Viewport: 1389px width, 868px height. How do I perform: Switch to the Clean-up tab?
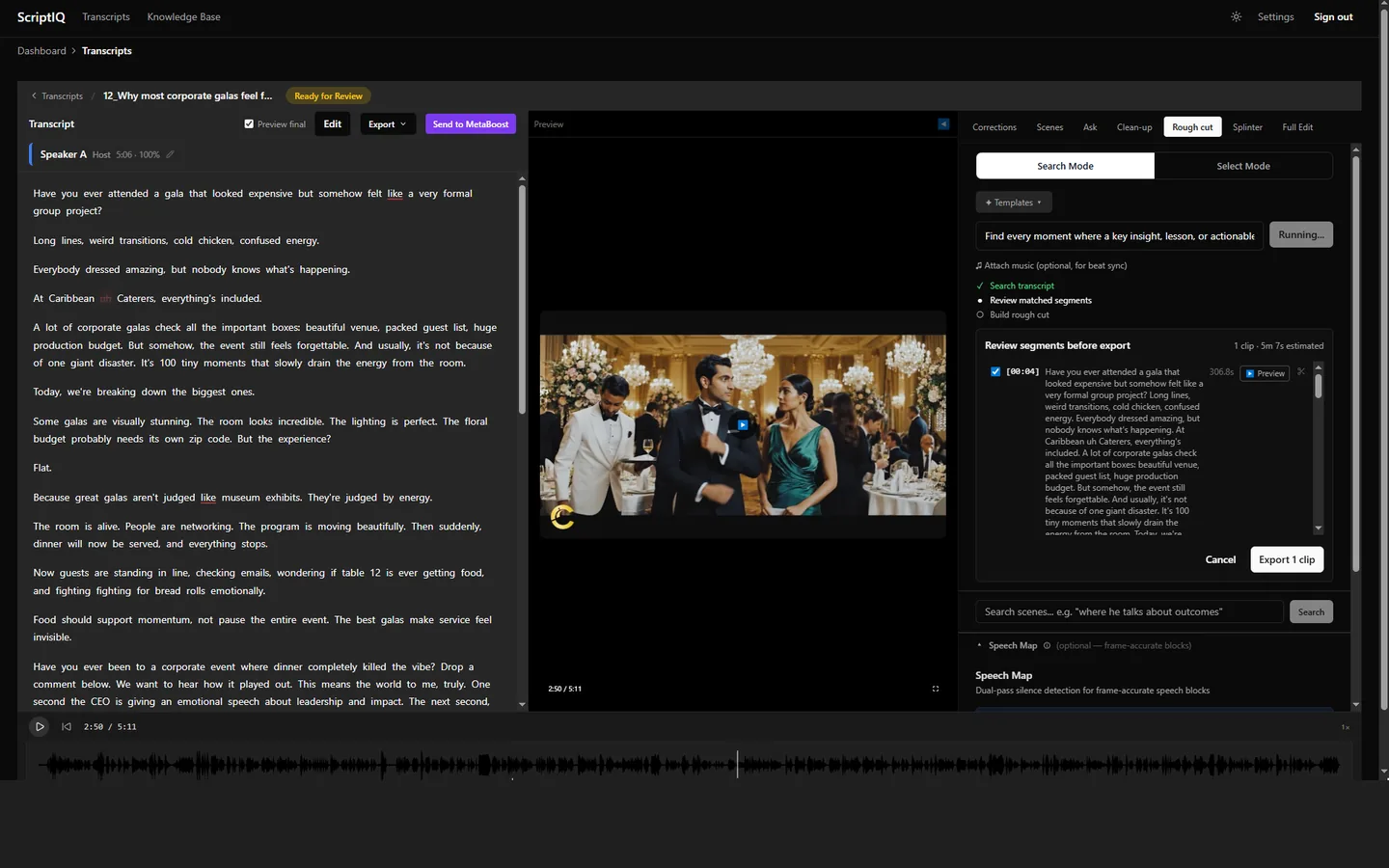(x=1134, y=127)
